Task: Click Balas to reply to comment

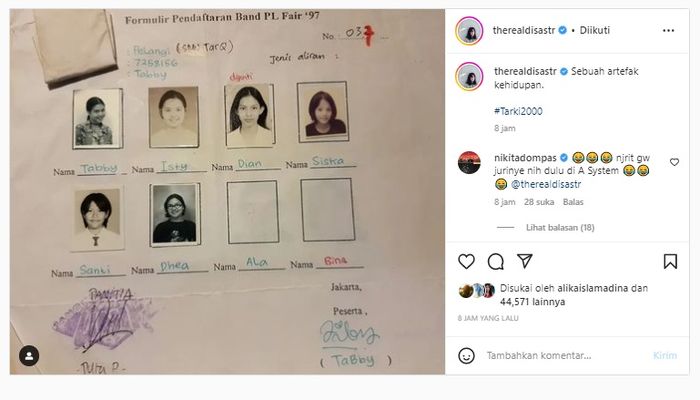Action: click(573, 202)
